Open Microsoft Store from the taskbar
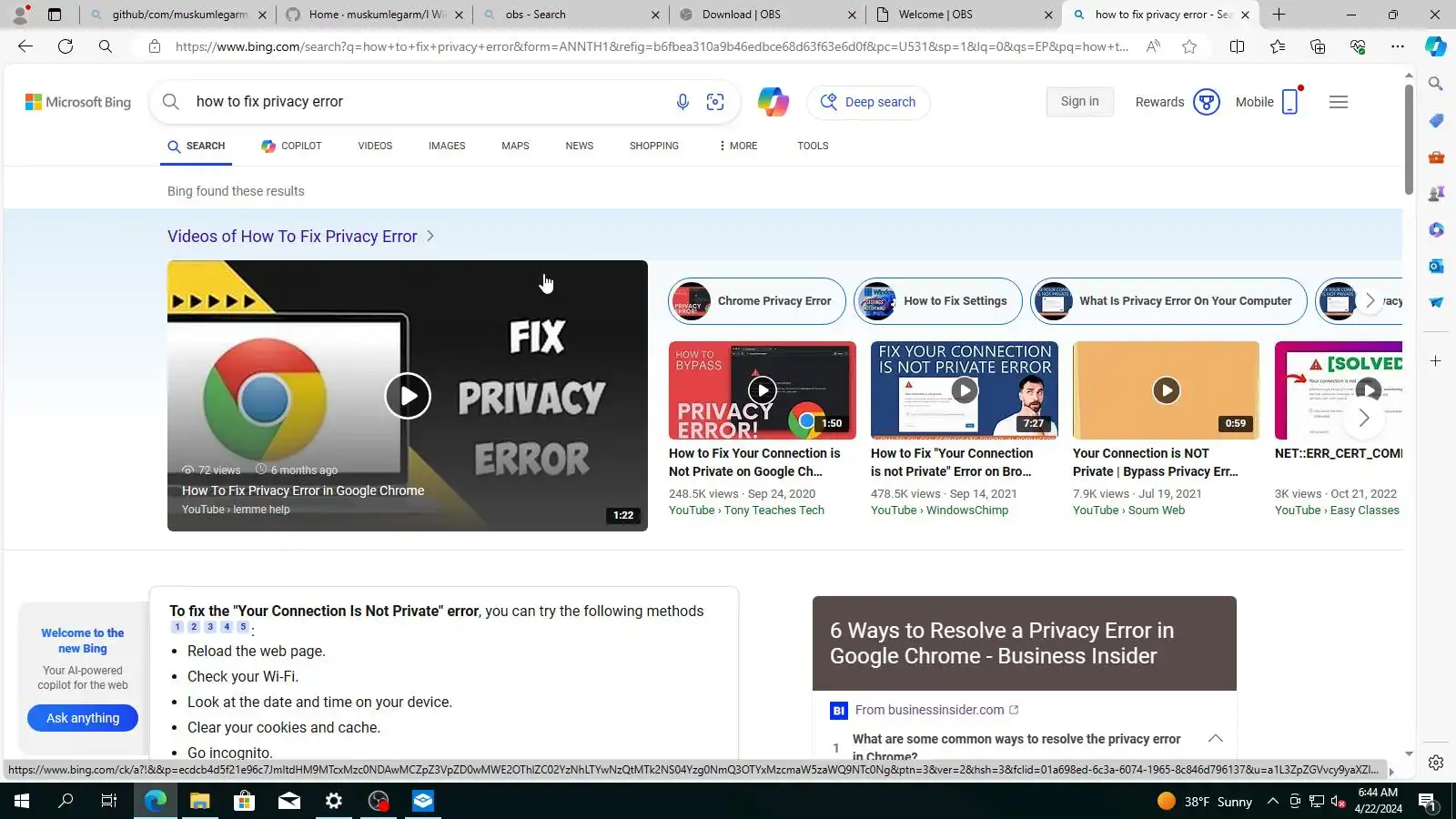1456x819 pixels. [244, 801]
